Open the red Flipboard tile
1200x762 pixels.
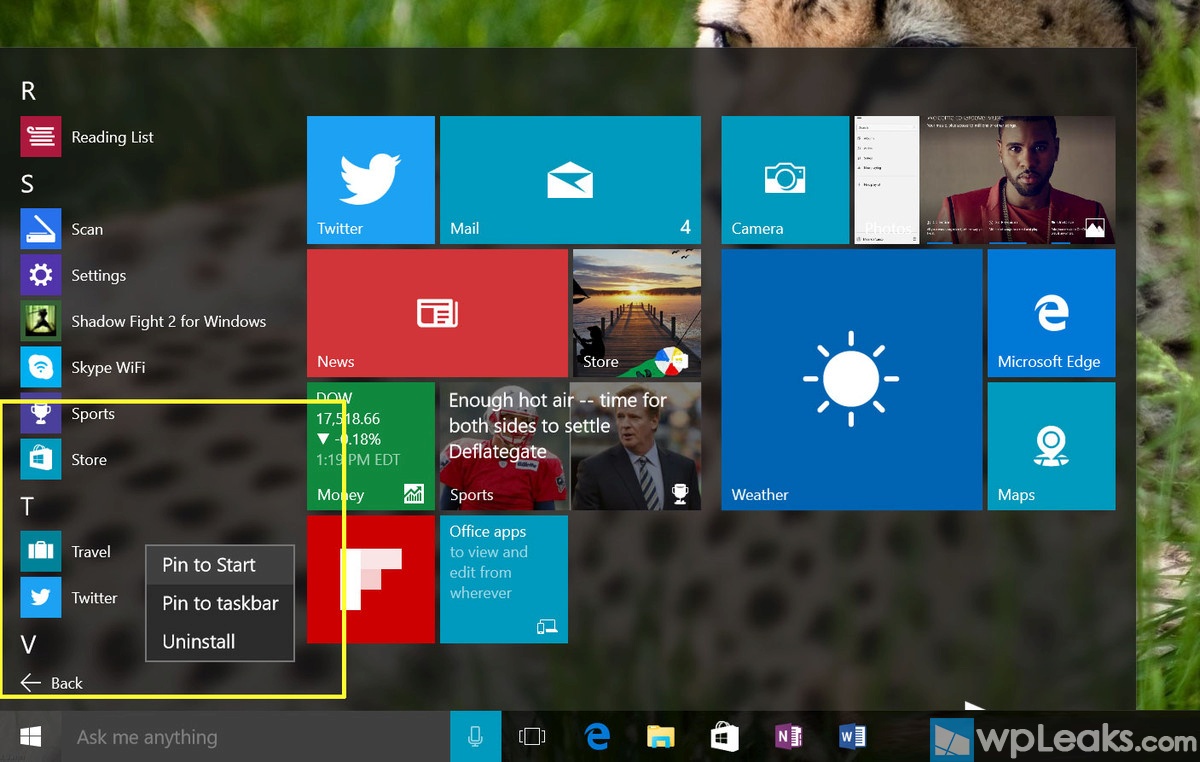tap(371, 579)
